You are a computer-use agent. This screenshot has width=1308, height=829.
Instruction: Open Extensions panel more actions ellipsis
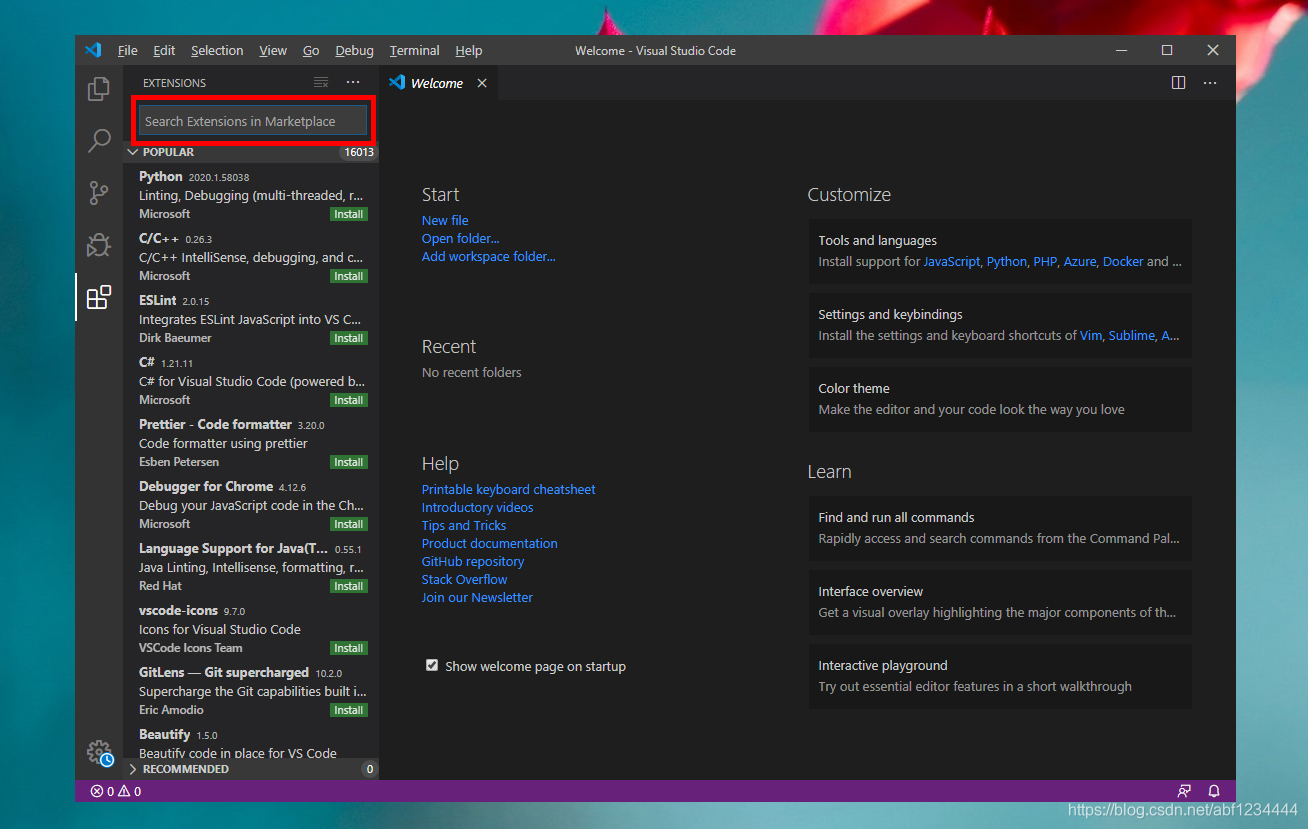[x=353, y=83]
